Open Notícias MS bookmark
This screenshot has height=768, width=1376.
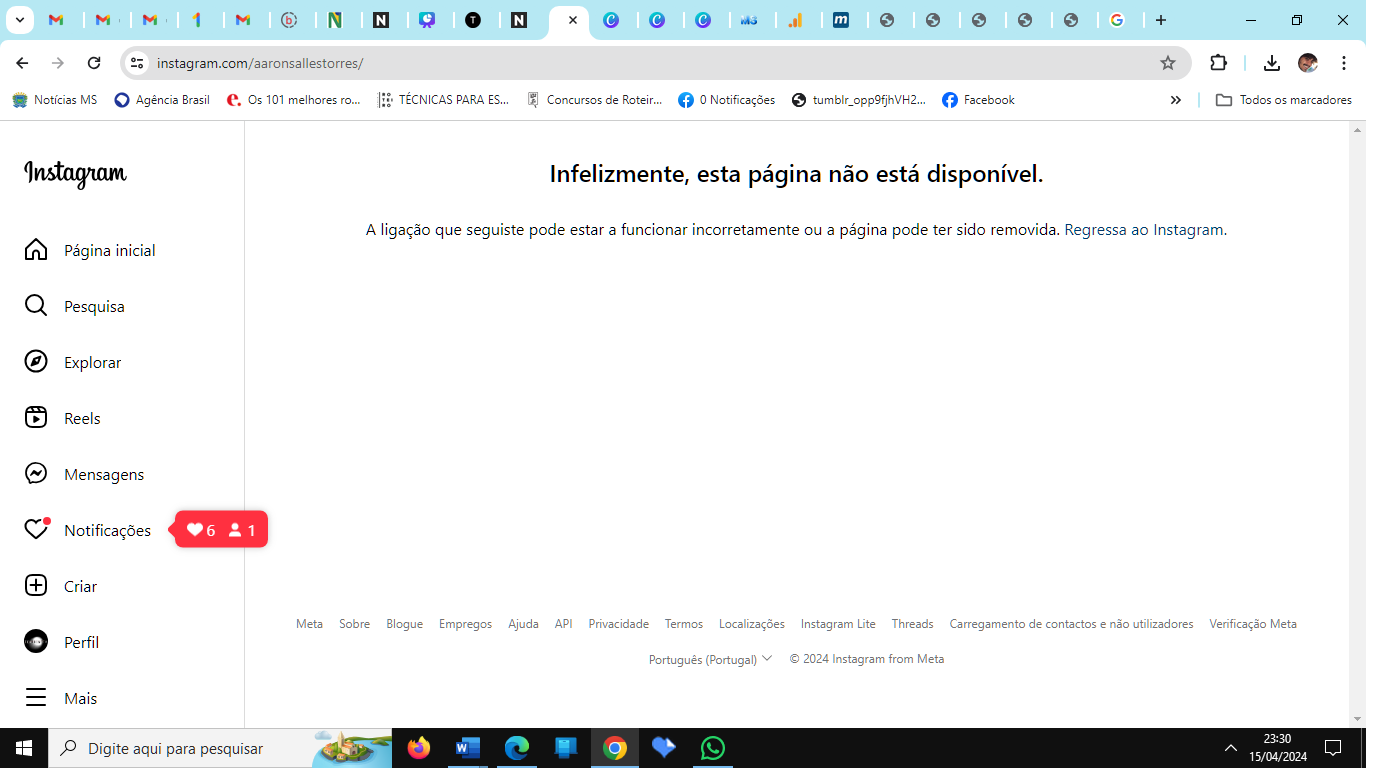[x=55, y=100]
